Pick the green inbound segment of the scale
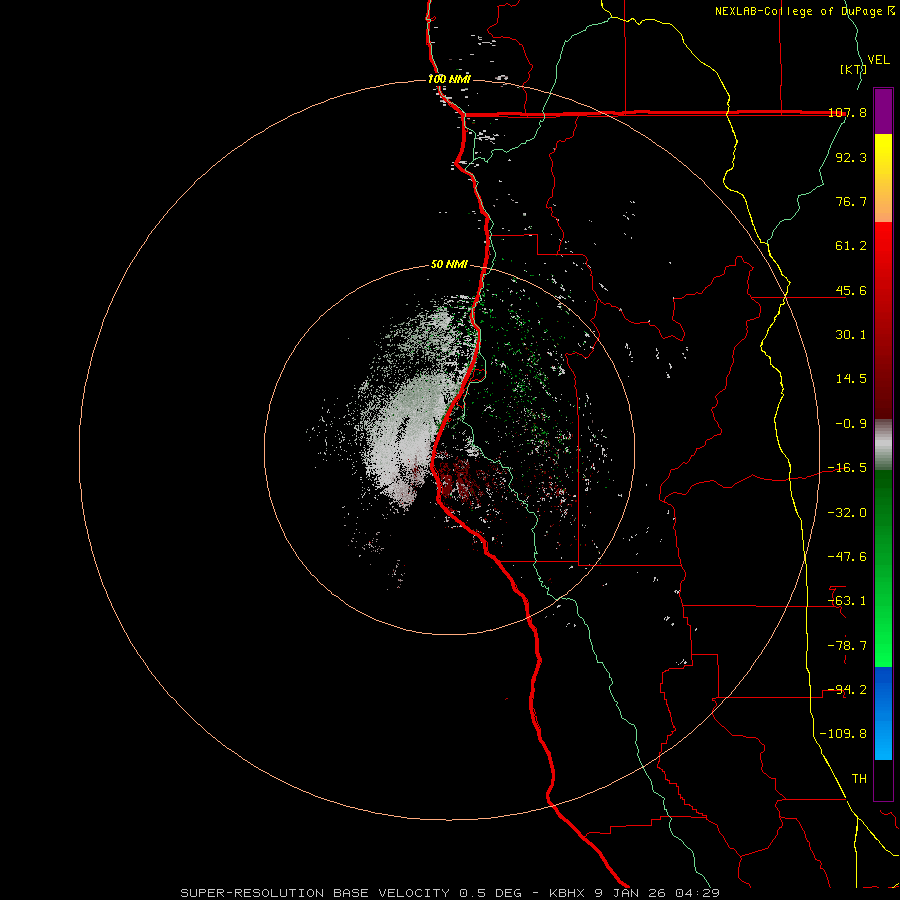The width and height of the screenshot is (900, 900). 883,568
